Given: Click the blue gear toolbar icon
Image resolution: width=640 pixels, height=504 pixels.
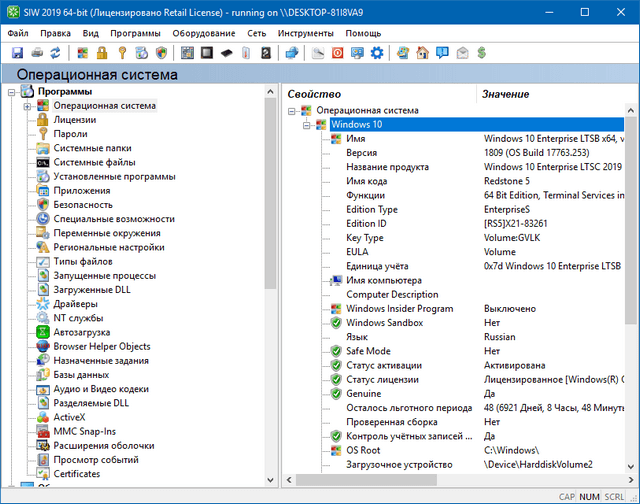Looking at the screenshot, I should [376, 52].
